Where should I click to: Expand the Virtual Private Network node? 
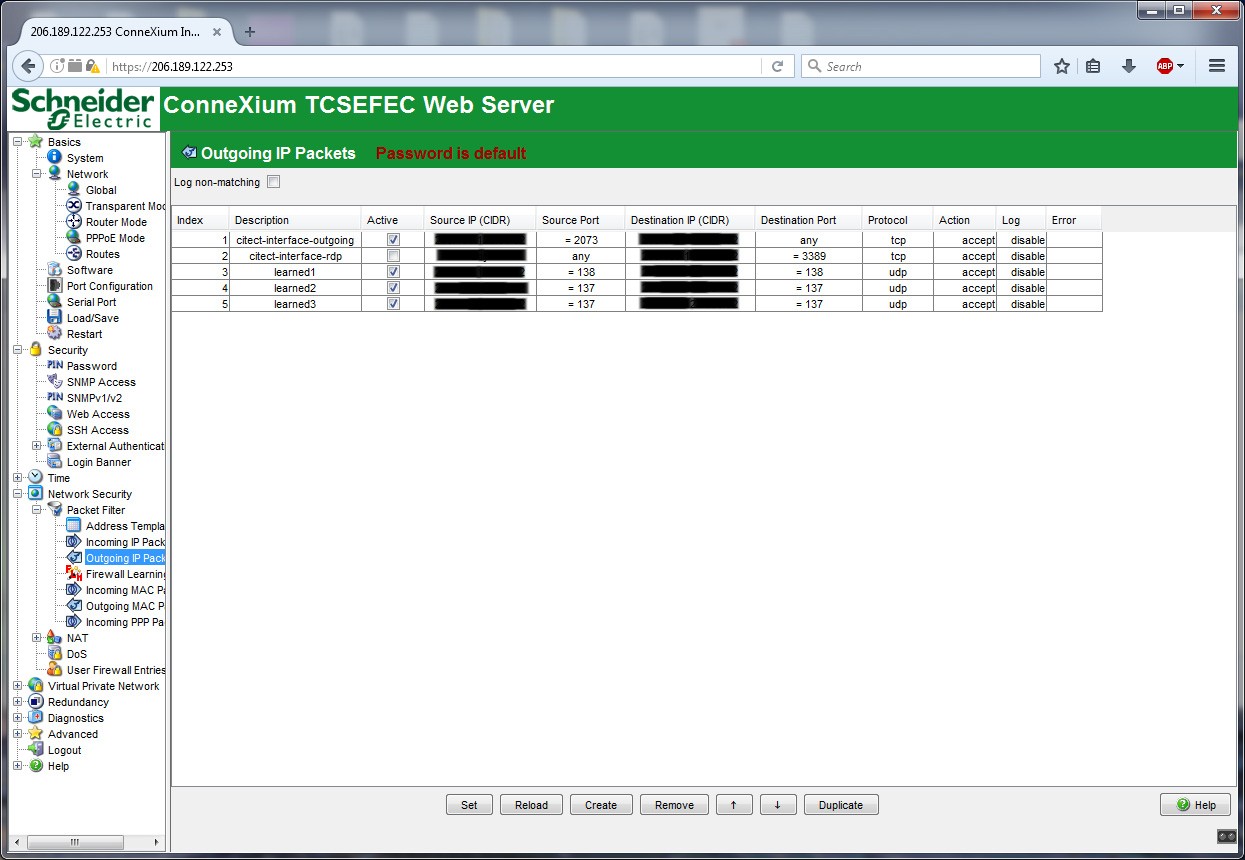(x=18, y=686)
